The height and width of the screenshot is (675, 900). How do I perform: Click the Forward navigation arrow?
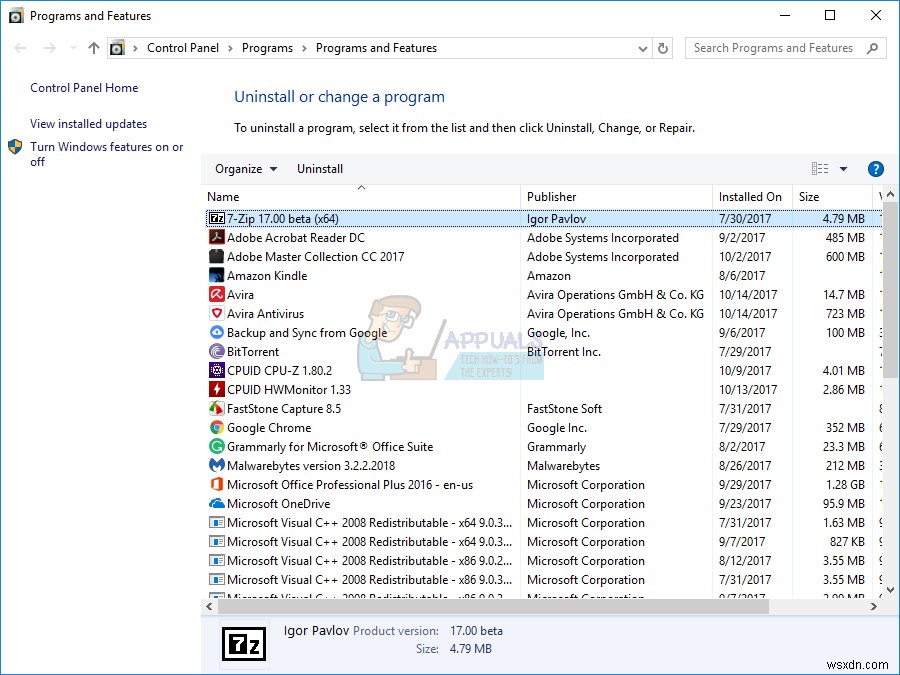point(50,48)
